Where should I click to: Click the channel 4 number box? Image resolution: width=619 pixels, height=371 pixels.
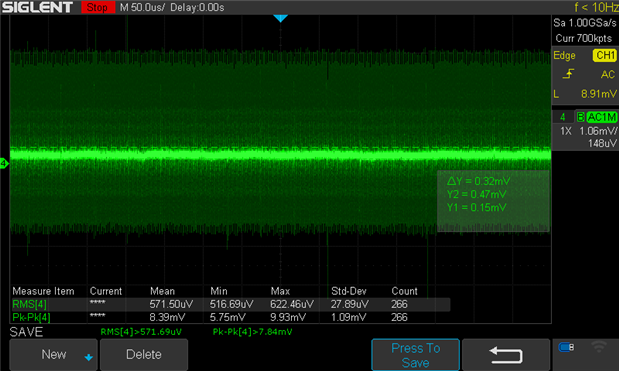click(563, 117)
